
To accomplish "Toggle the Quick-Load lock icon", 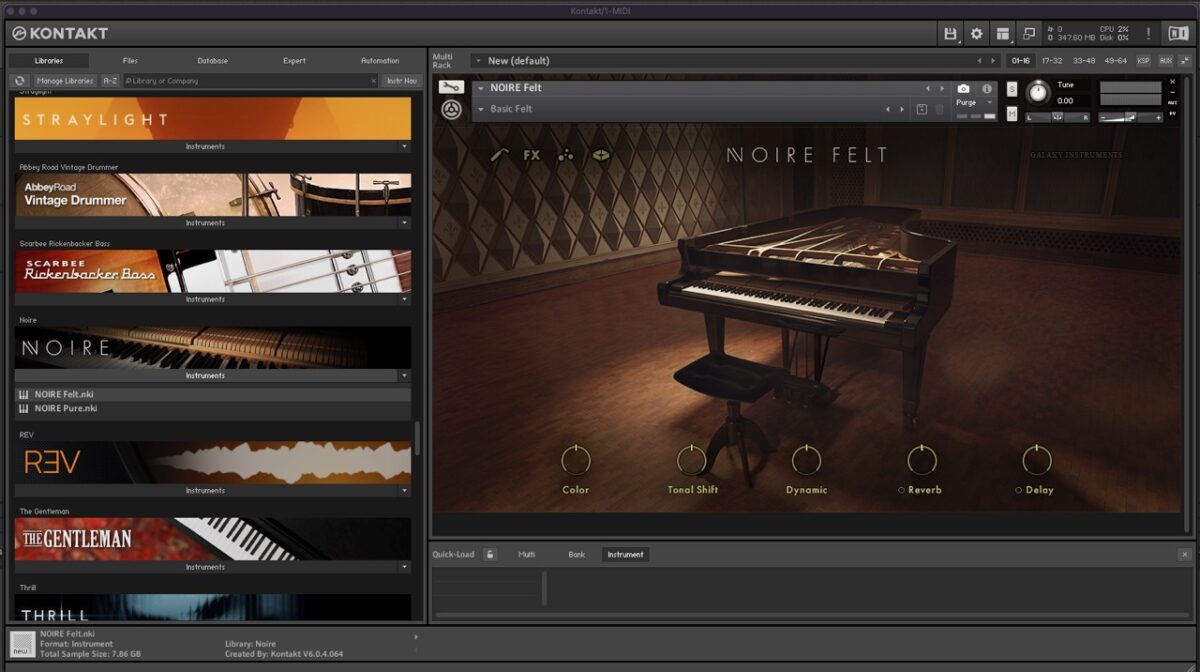I will 490,554.
